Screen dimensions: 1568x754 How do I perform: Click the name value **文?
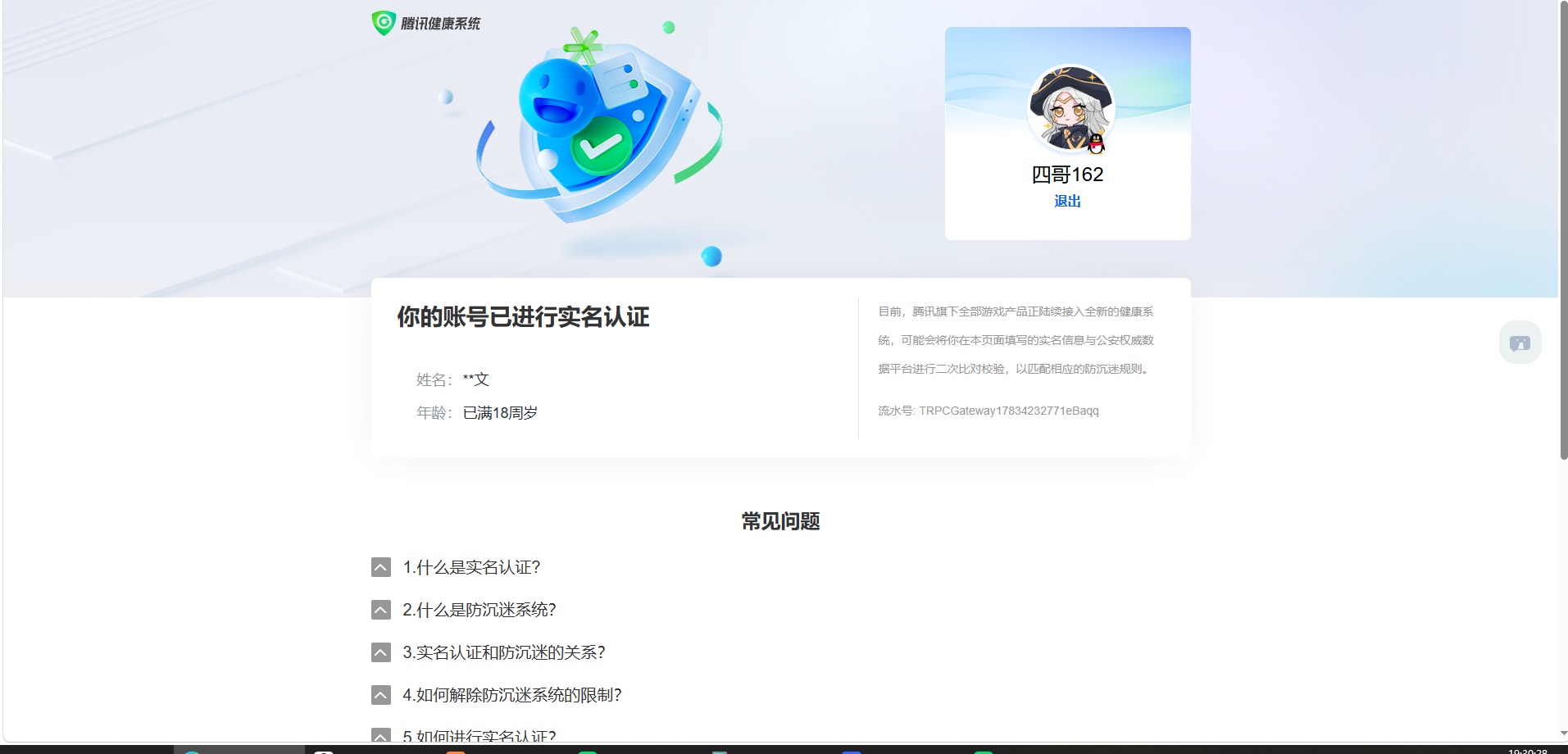click(x=475, y=379)
